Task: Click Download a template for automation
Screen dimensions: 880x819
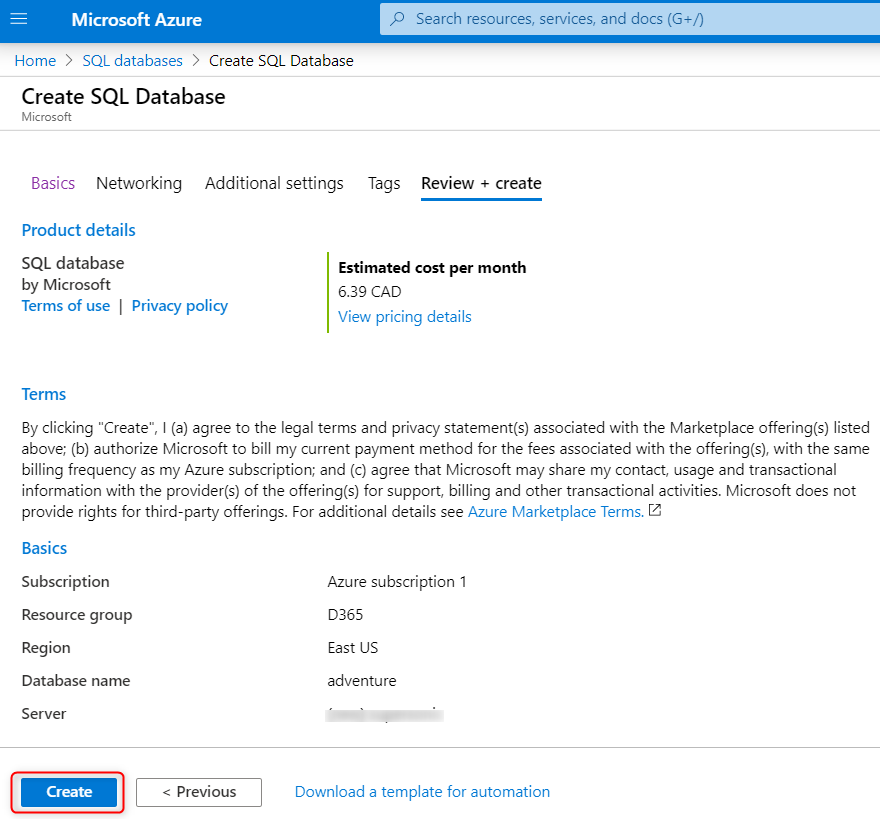Action: click(x=422, y=791)
